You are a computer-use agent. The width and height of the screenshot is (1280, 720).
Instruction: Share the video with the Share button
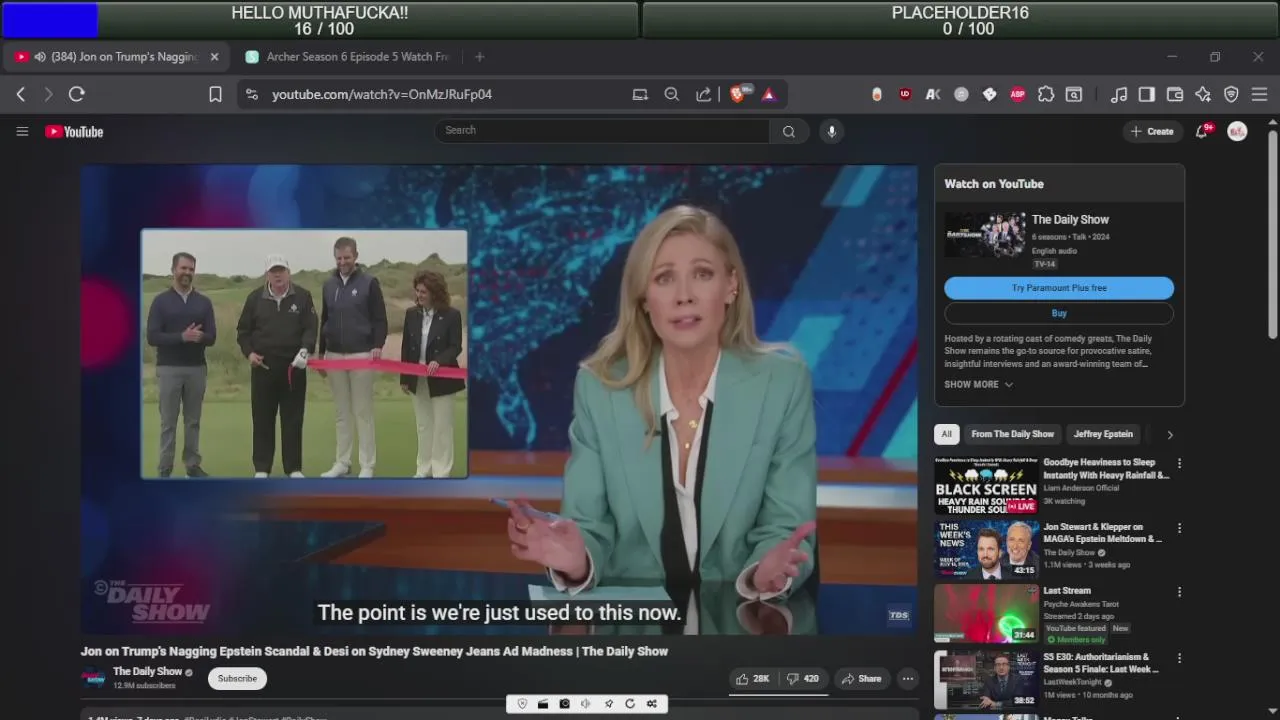(861, 679)
